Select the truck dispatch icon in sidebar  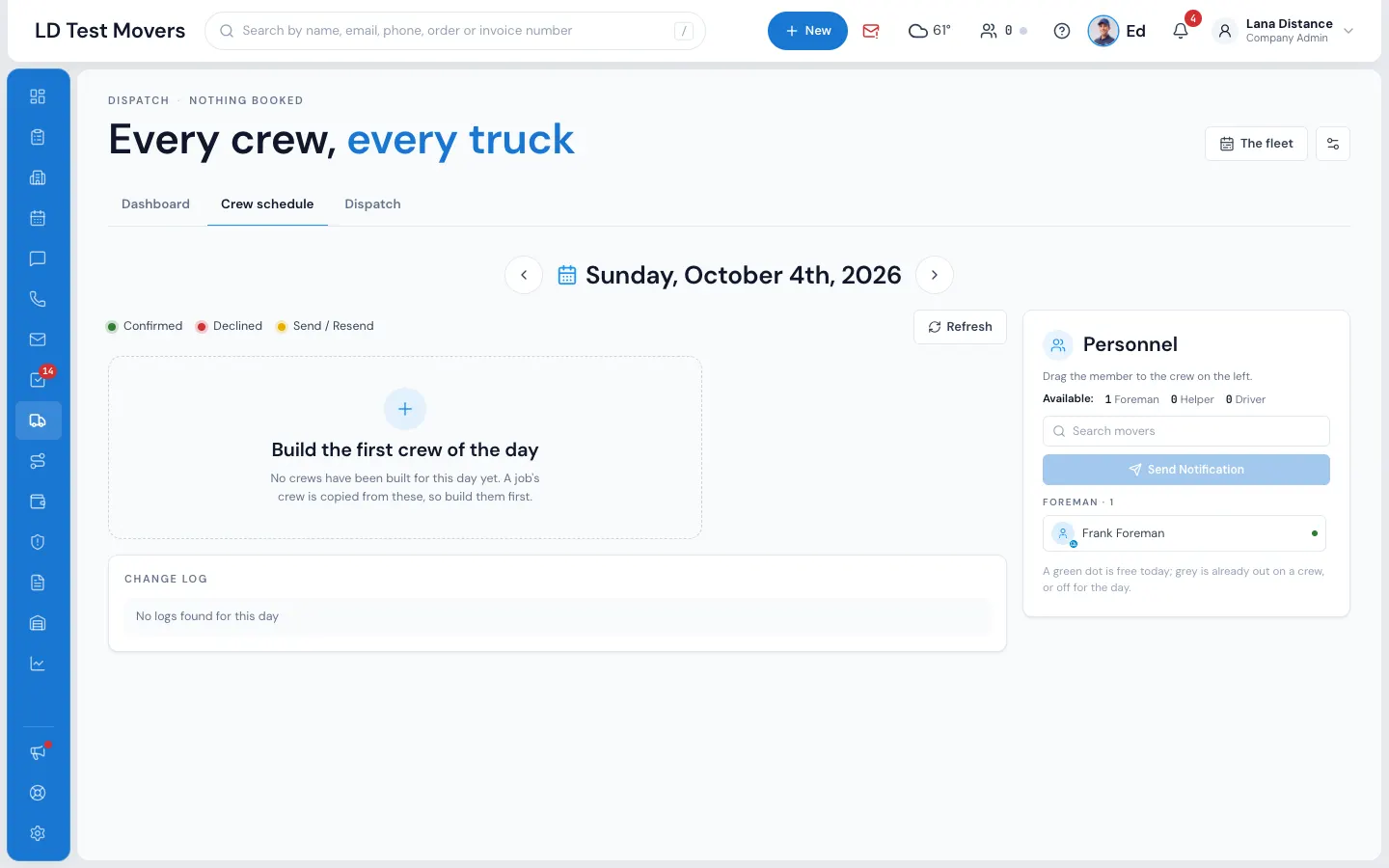pyautogui.click(x=38, y=420)
